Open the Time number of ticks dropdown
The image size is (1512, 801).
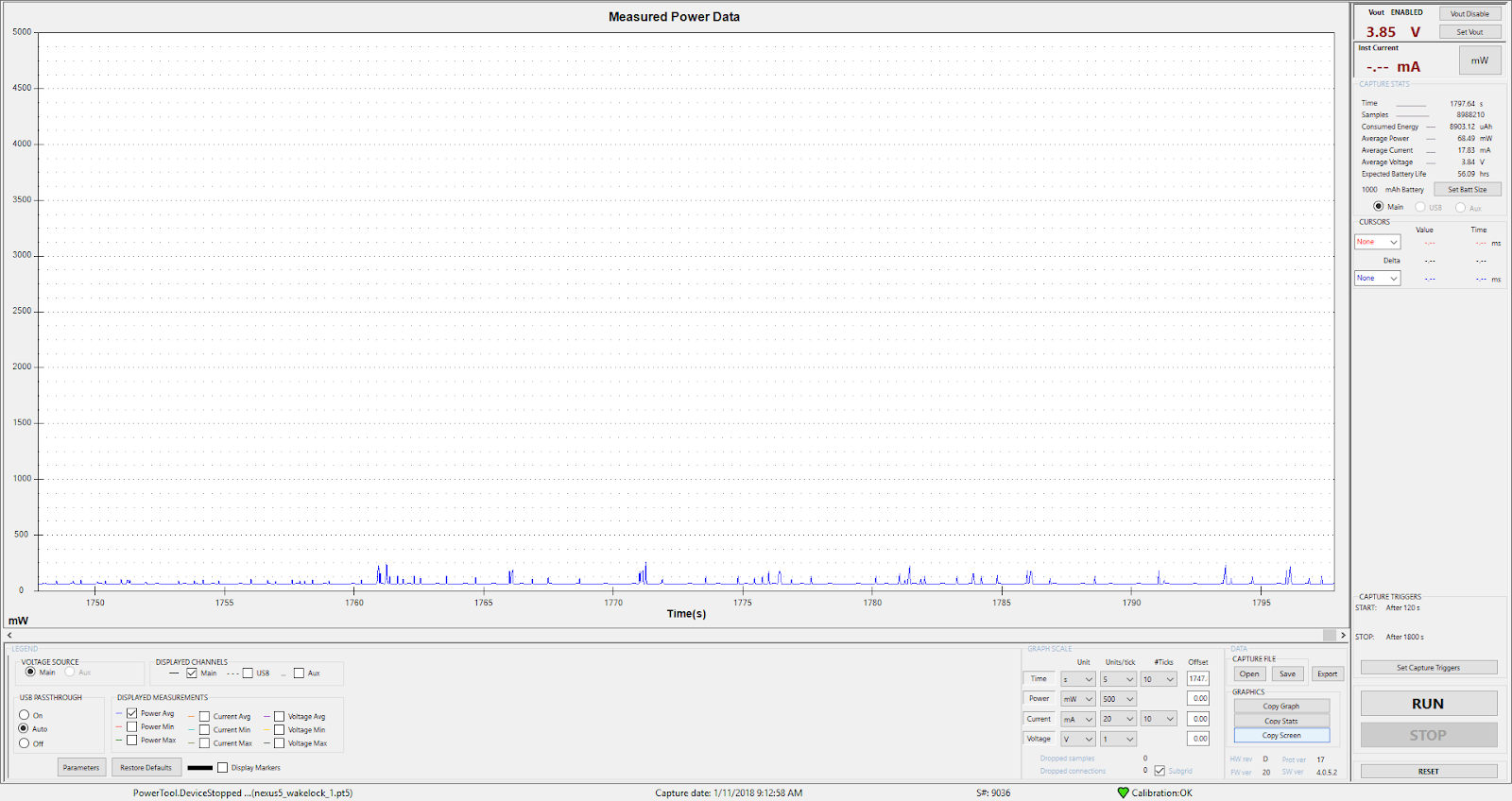[x=1159, y=679]
